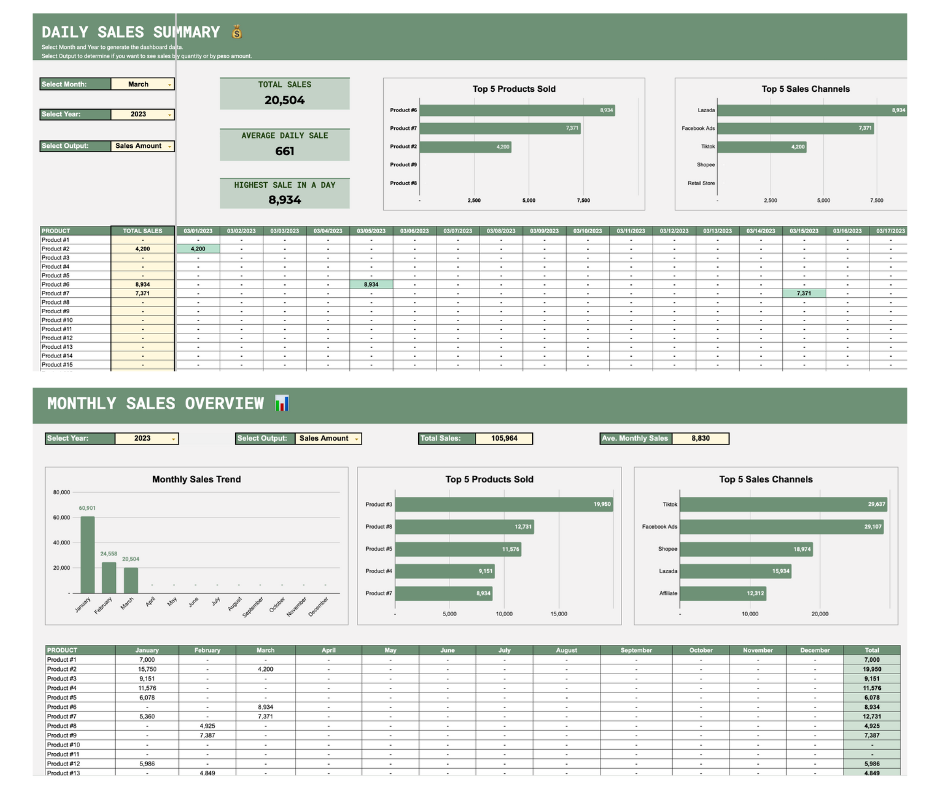The width and height of the screenshot is (940, 788).
Task: Click the January bar in Monthly Sales Trend
Action: point(88,555)
